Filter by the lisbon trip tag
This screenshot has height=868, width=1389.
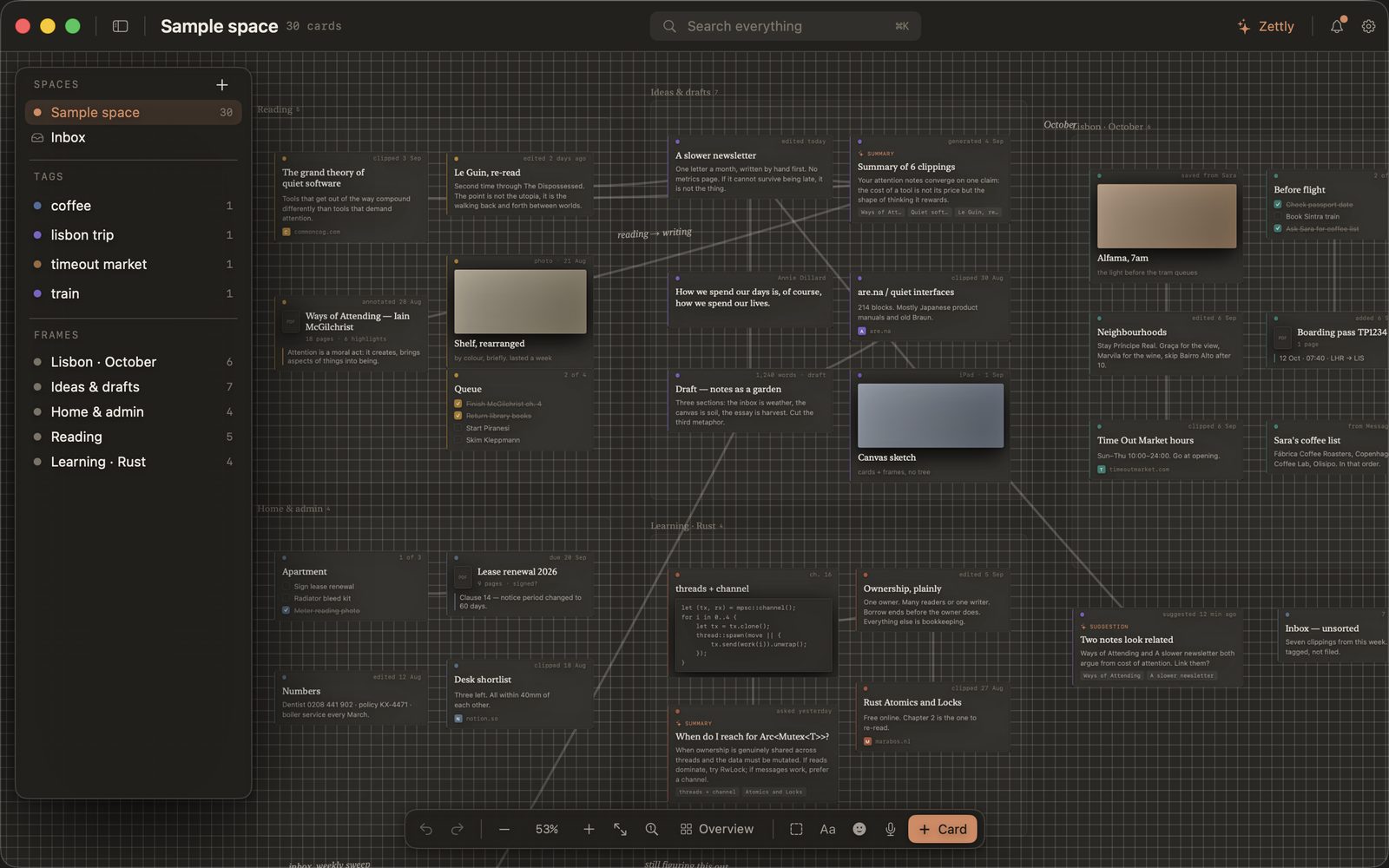pos(133,235)
